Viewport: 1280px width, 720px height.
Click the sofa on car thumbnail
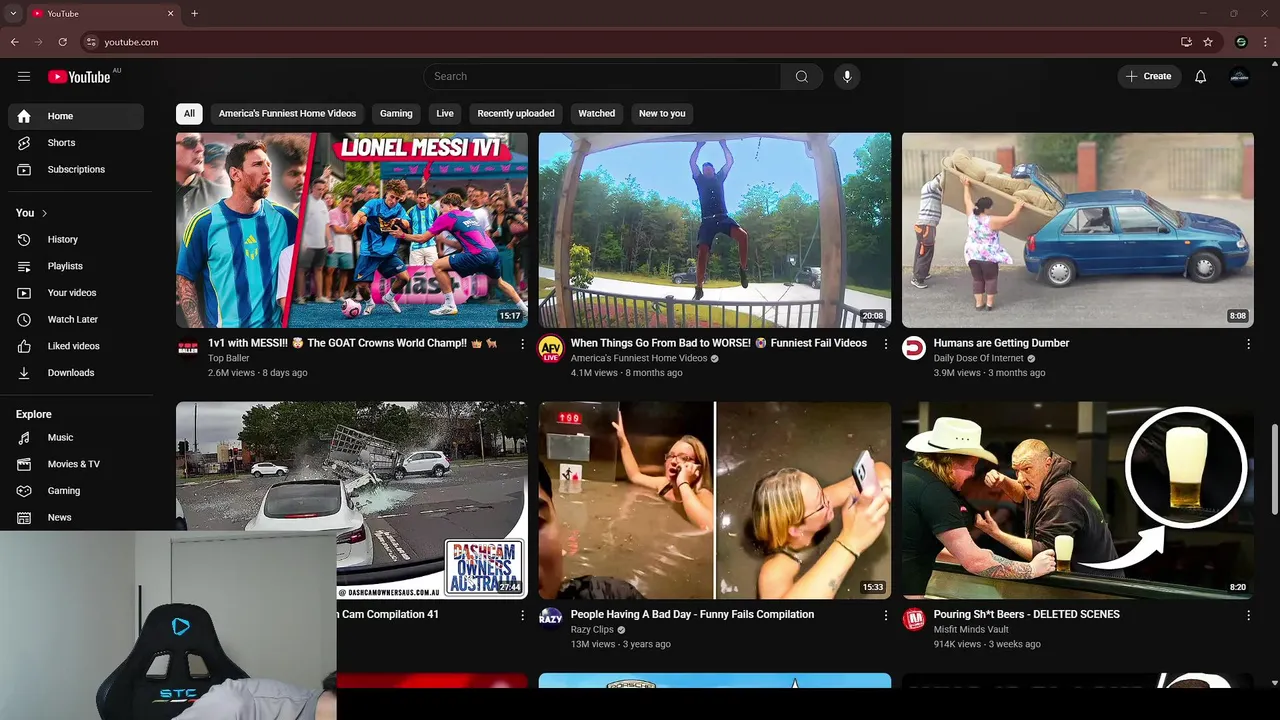click(1078, 230)
